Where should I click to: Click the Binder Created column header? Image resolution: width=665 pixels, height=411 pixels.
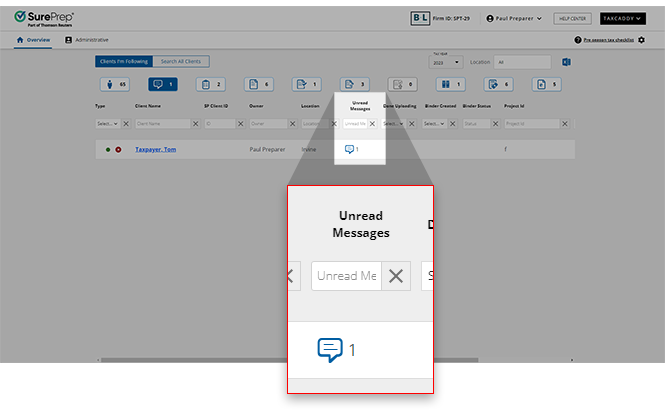tap(440, 106)
